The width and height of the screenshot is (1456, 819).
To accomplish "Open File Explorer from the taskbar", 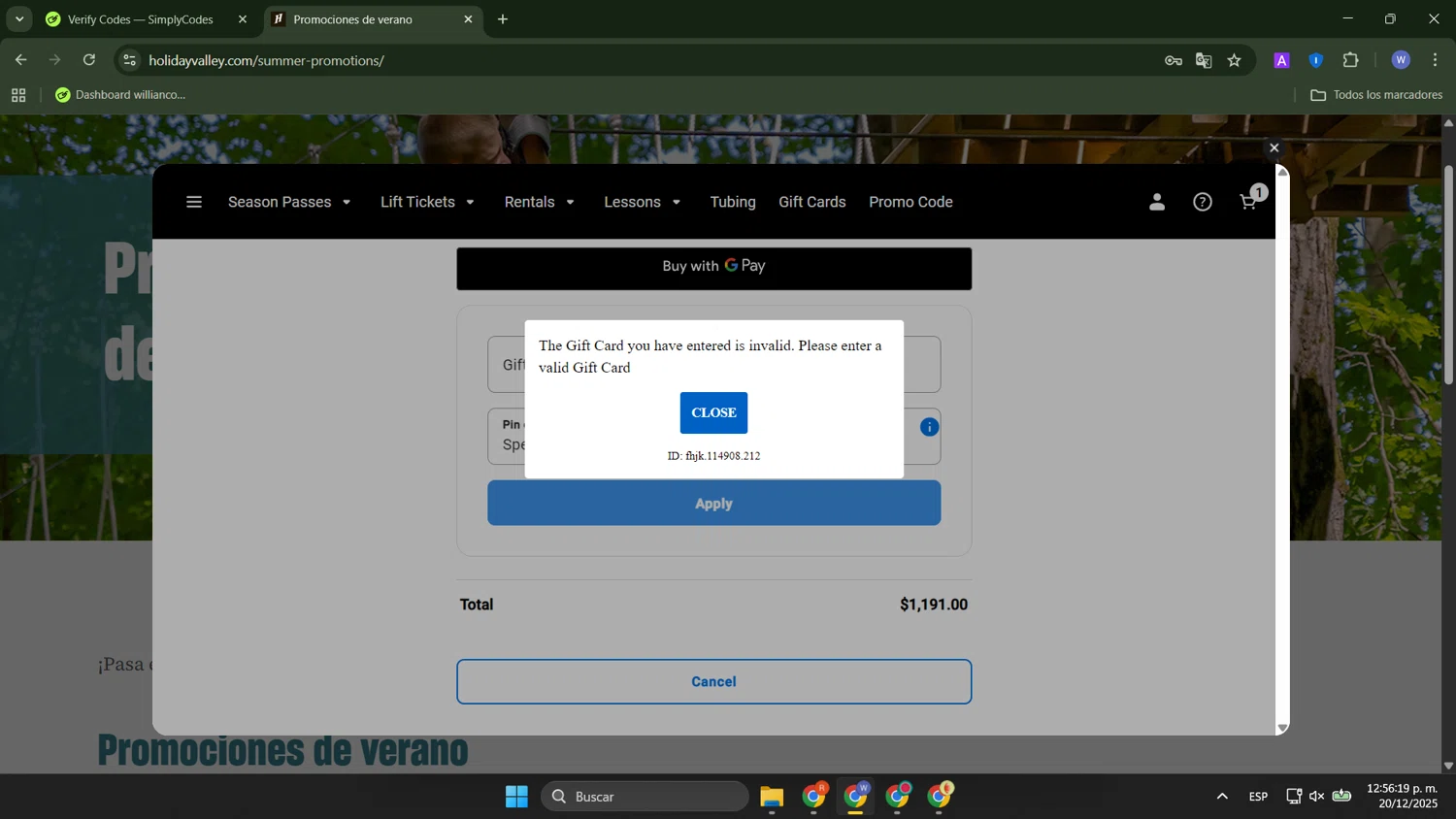I will pyautogui.click(x=772, y=797).
